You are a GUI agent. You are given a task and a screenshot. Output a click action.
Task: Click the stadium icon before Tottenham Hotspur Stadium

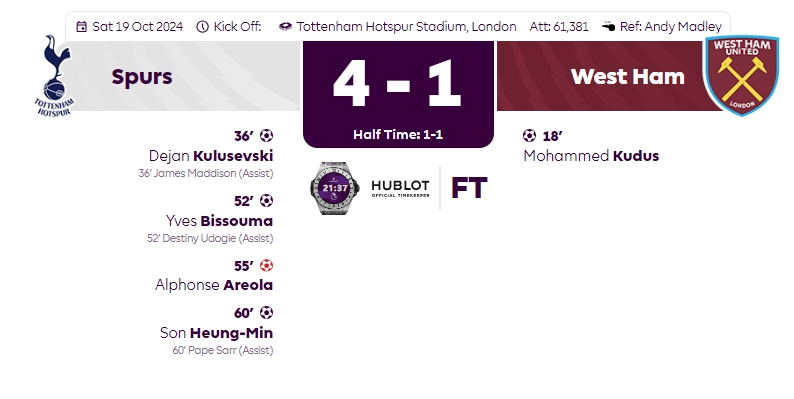pos(285,26)
